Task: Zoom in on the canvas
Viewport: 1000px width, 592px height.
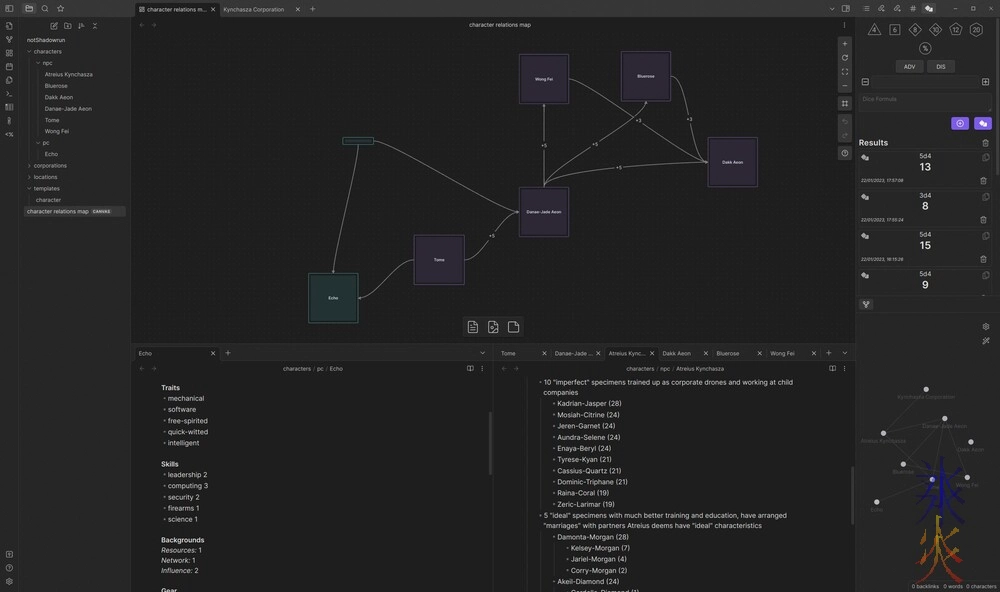Action: point(845,44)
